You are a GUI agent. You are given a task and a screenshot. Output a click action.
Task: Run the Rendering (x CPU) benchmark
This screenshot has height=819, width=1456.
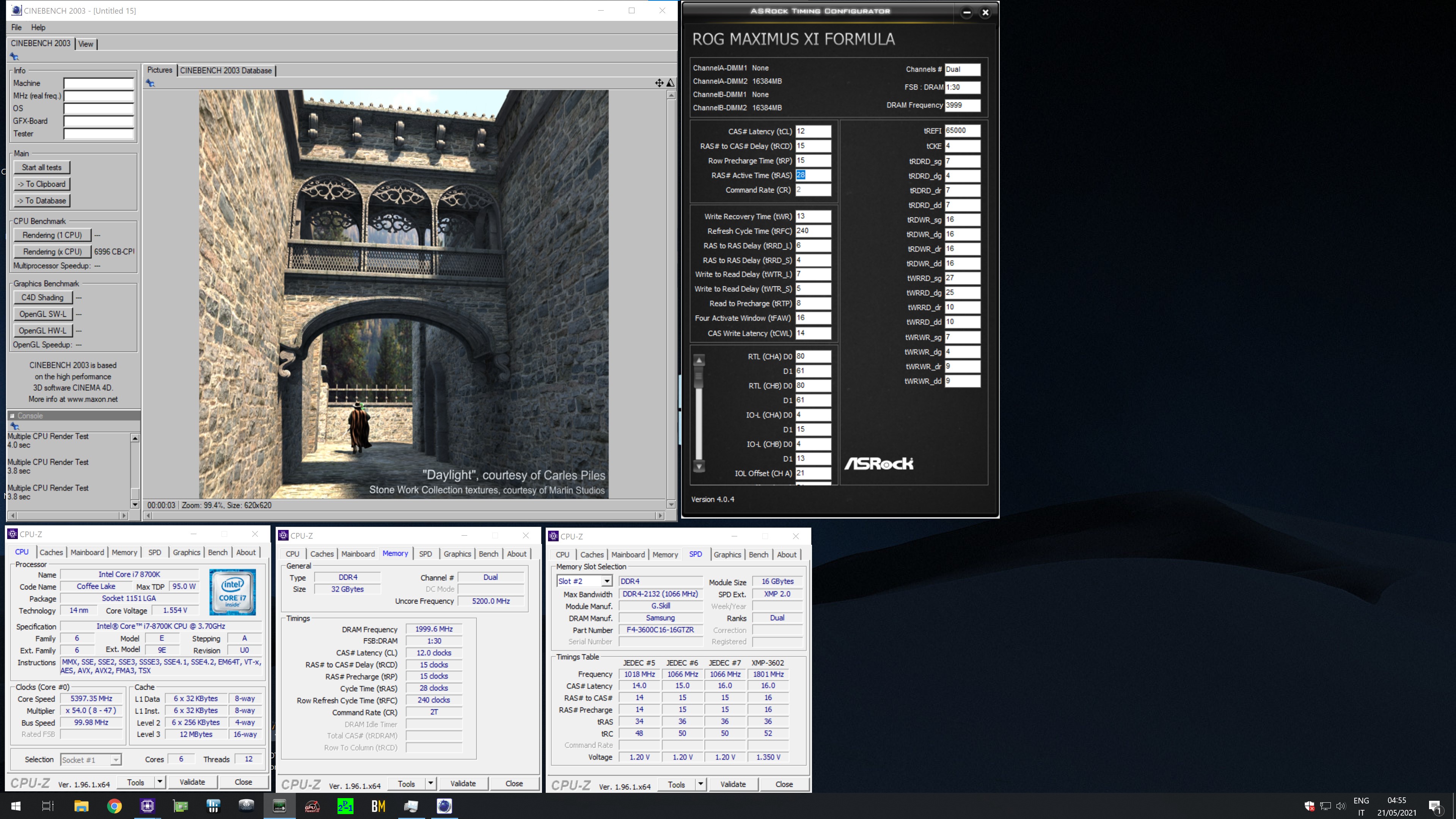click(x=52, y=252)
